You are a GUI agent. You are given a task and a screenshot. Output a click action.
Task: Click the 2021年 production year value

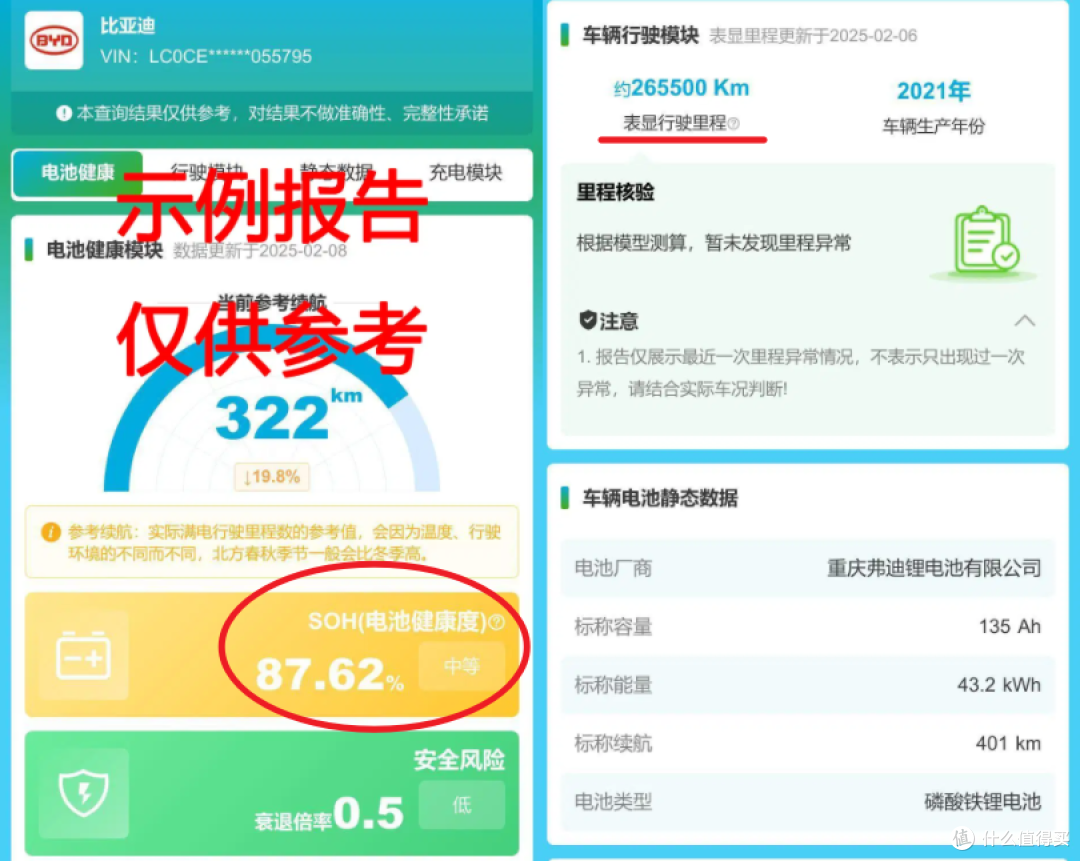click(x=933, y=90)
